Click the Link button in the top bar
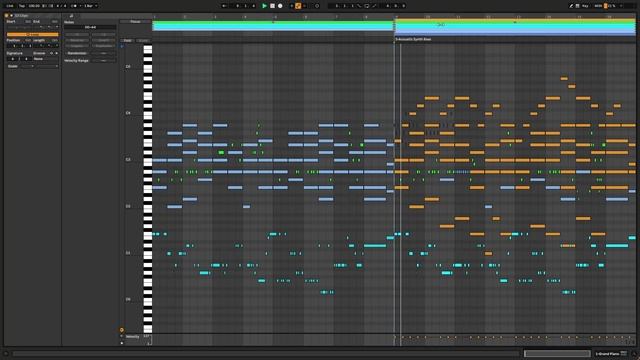Image resolution: width=640 pixels, height=360 pixels. 10,6
